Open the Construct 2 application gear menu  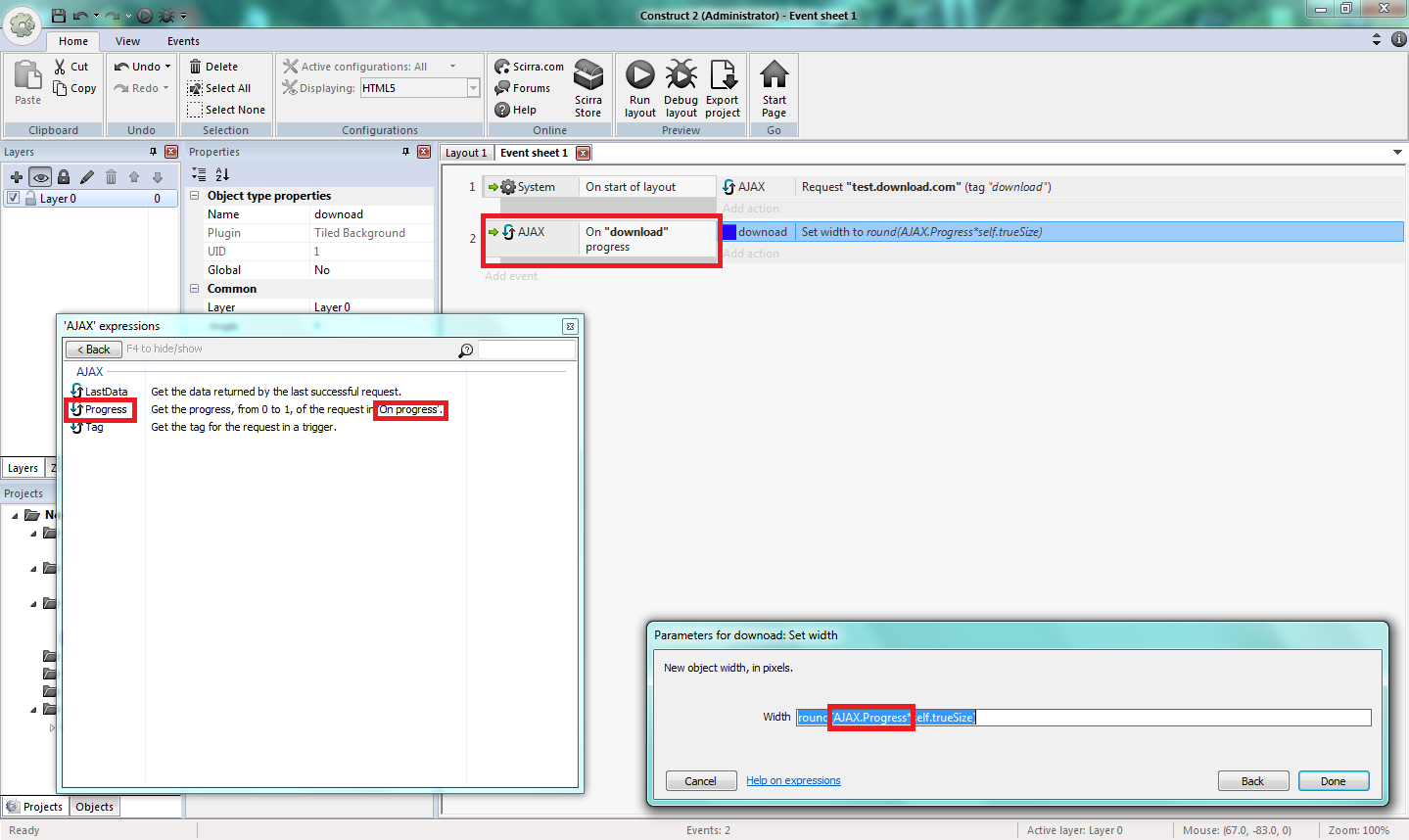22,24
